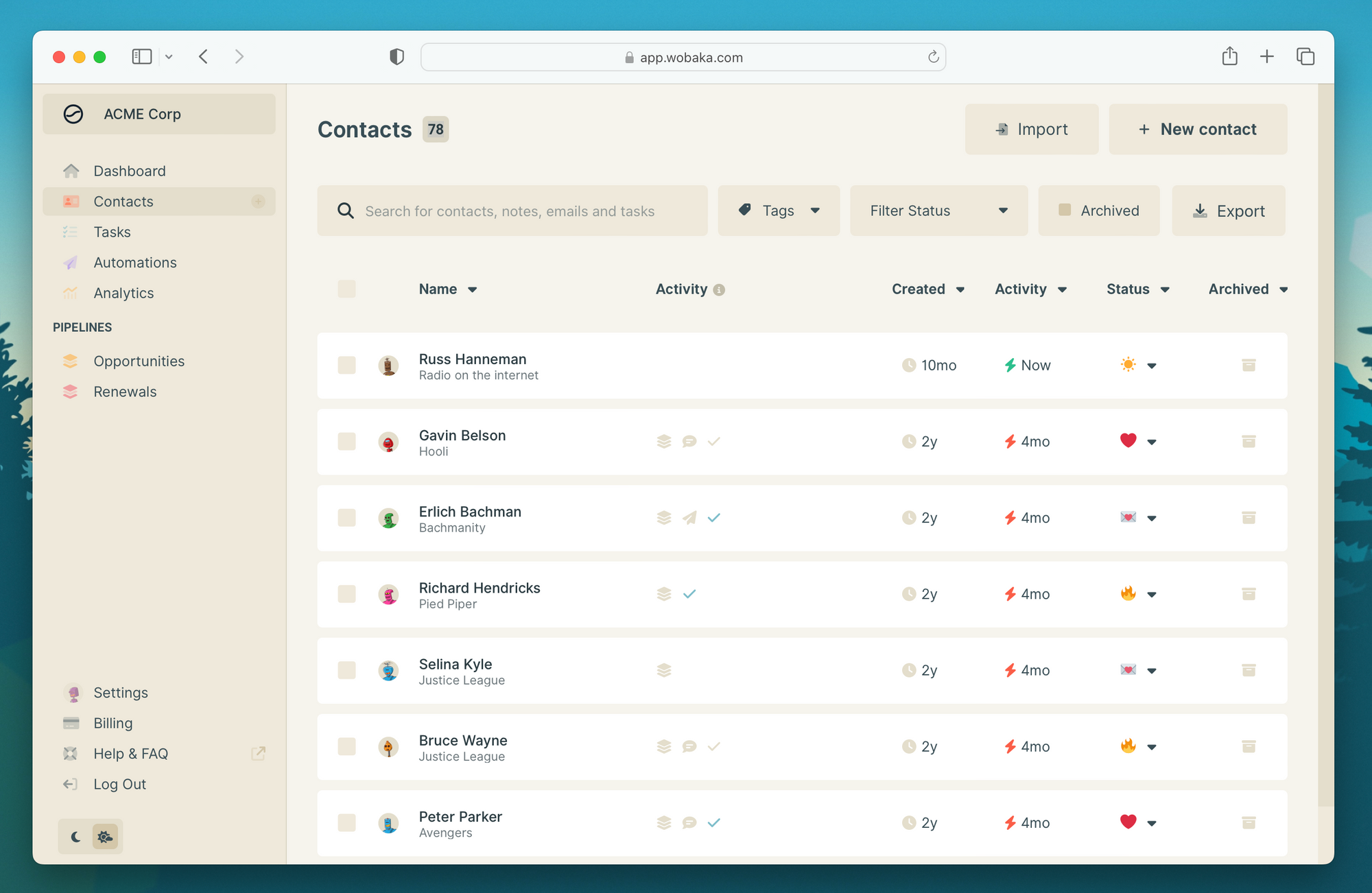Change Gavin Belson's heart status
This screenshot has width=1372, height=893.
[1138, 441]
